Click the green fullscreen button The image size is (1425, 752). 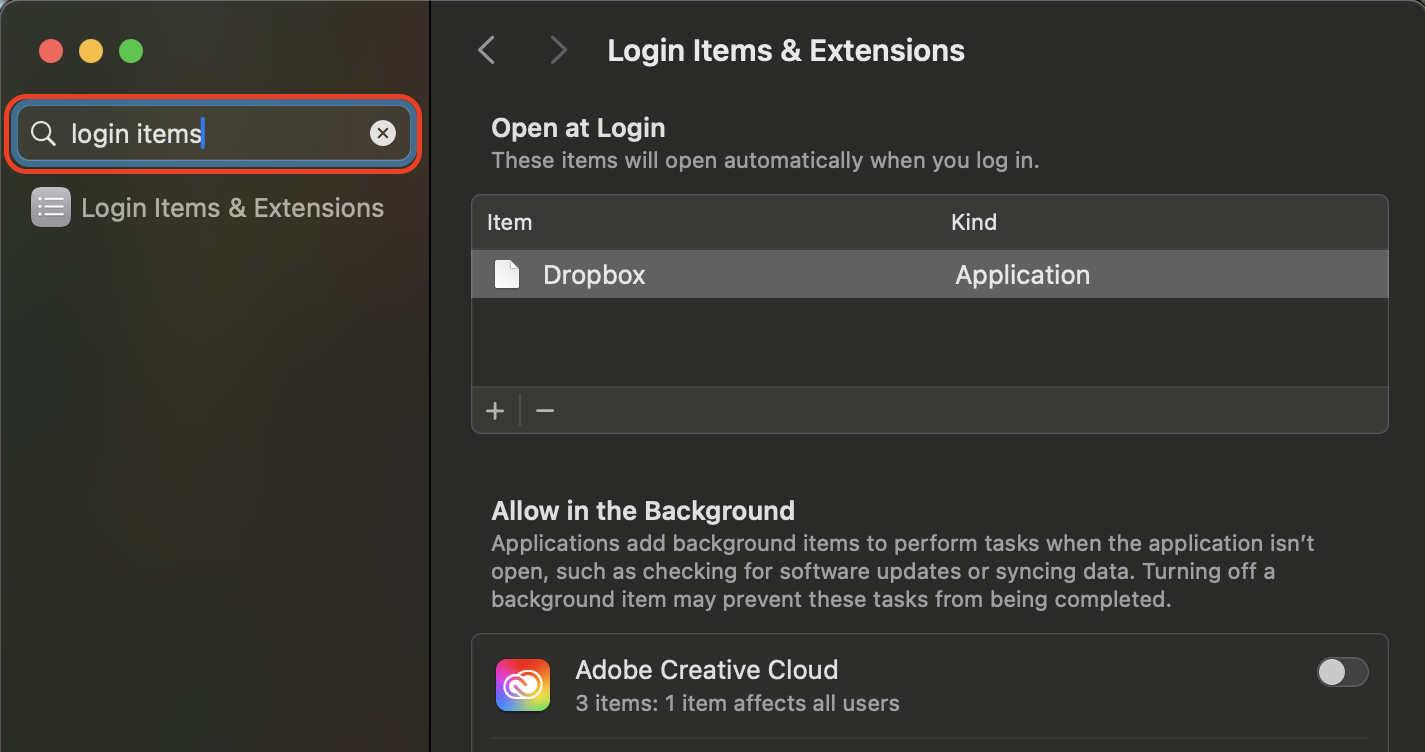131,51
